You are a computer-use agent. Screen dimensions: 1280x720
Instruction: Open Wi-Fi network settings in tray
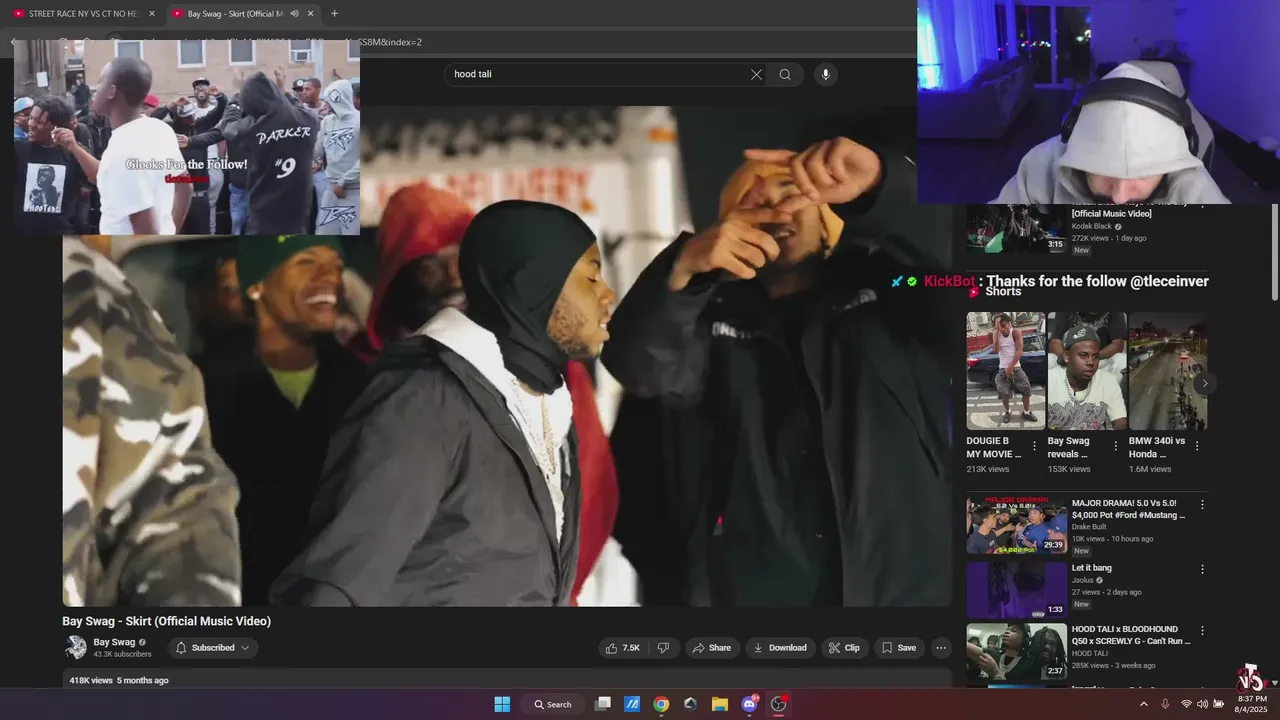coord(1186,704)
